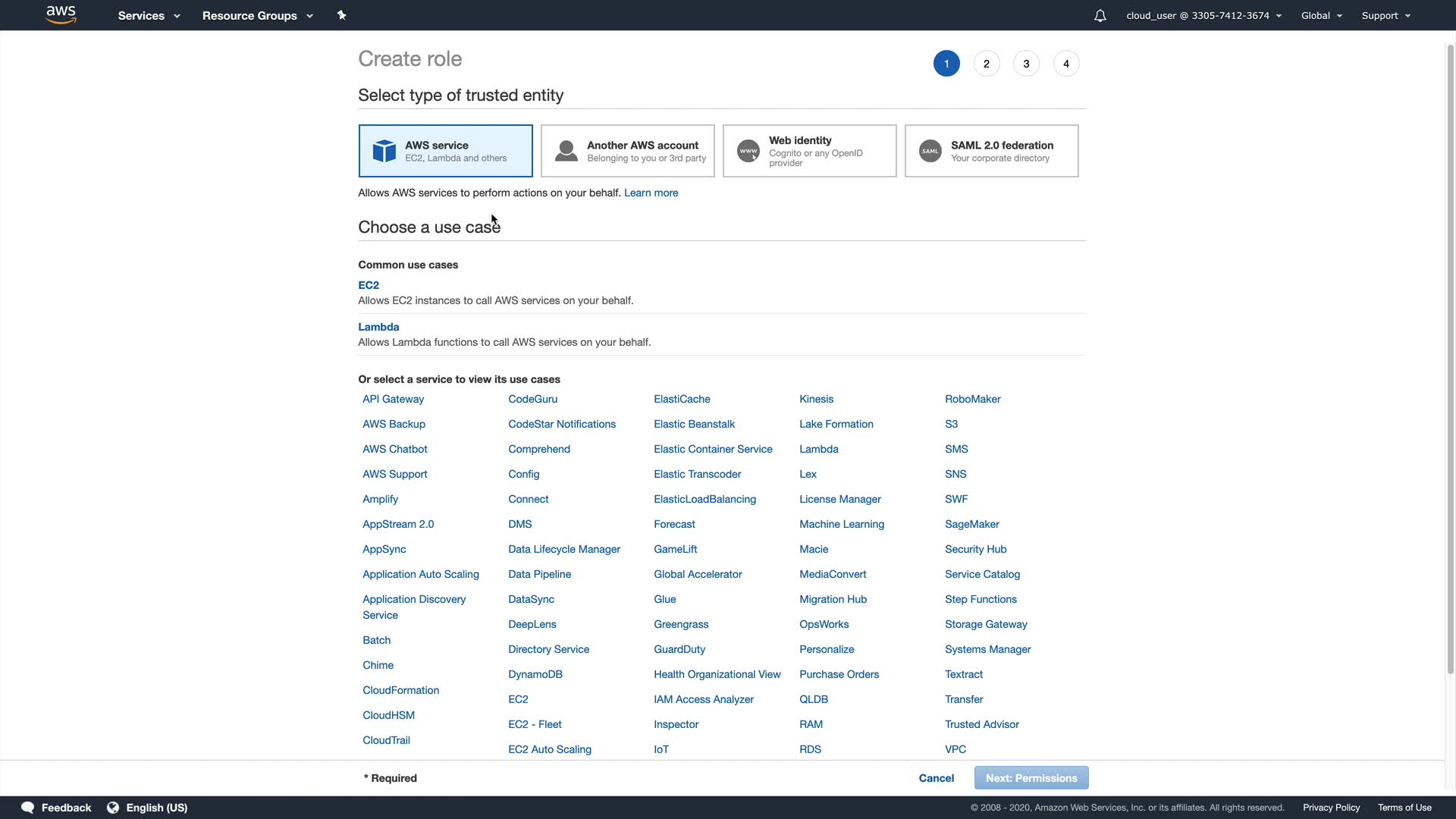Expand the cloud_user account dropdown
1456x819 pixels.
tap(1203, 15)
